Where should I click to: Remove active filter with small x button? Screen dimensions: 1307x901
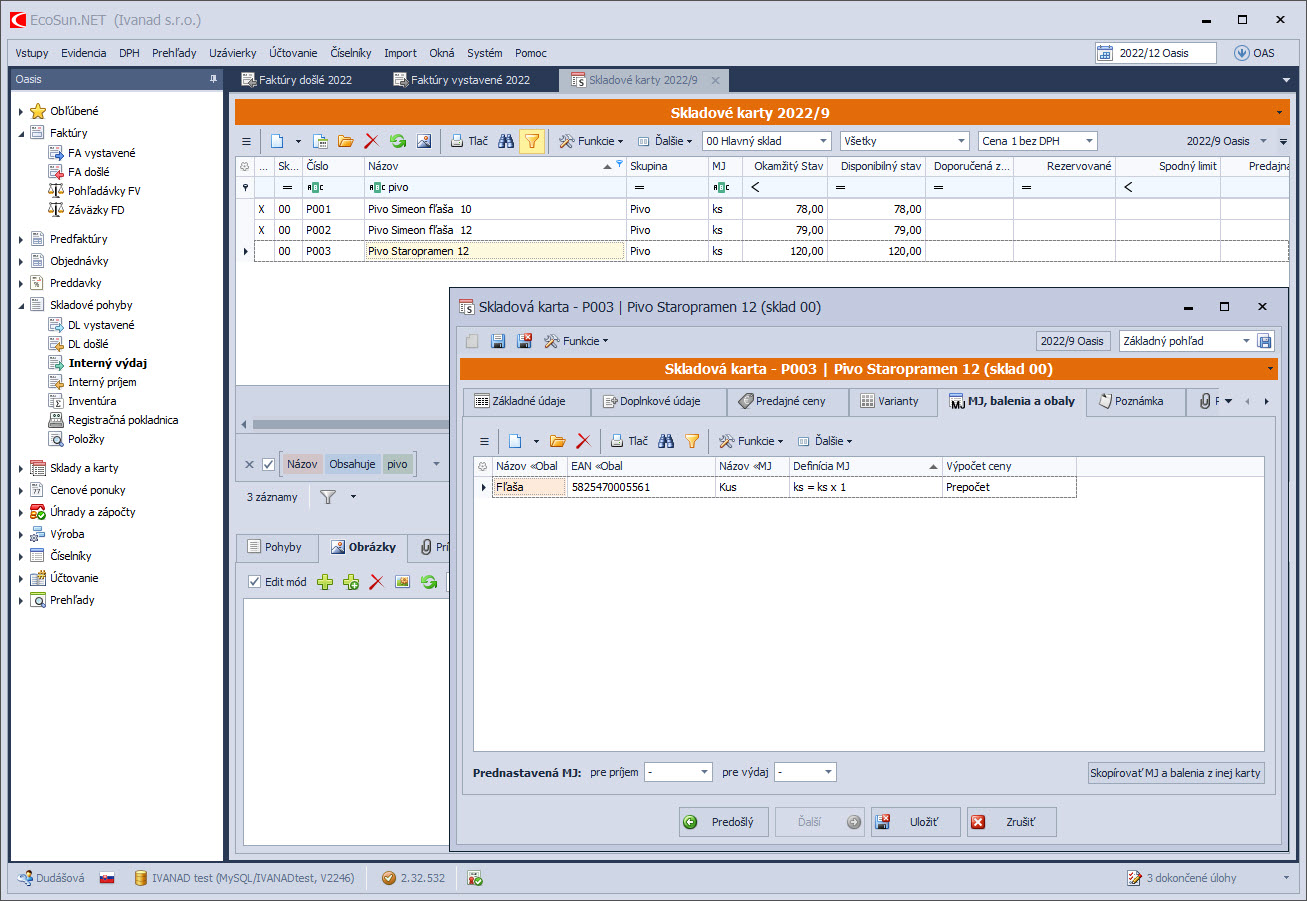click(250, 464)
